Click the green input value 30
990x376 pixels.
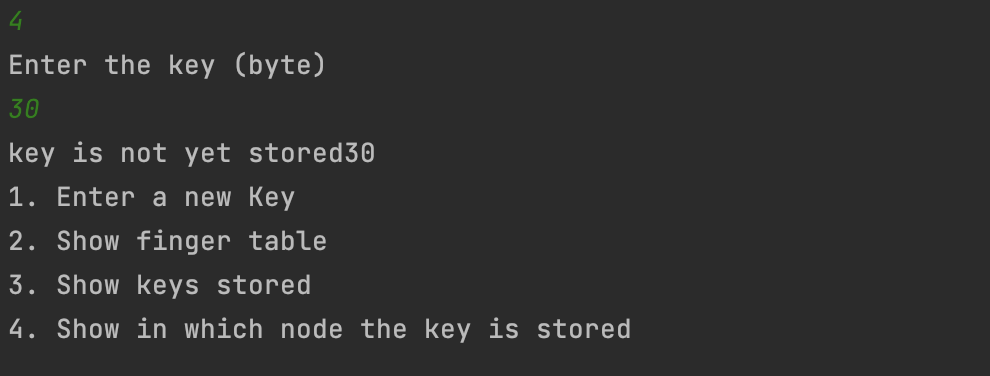(x=24, y=109)
